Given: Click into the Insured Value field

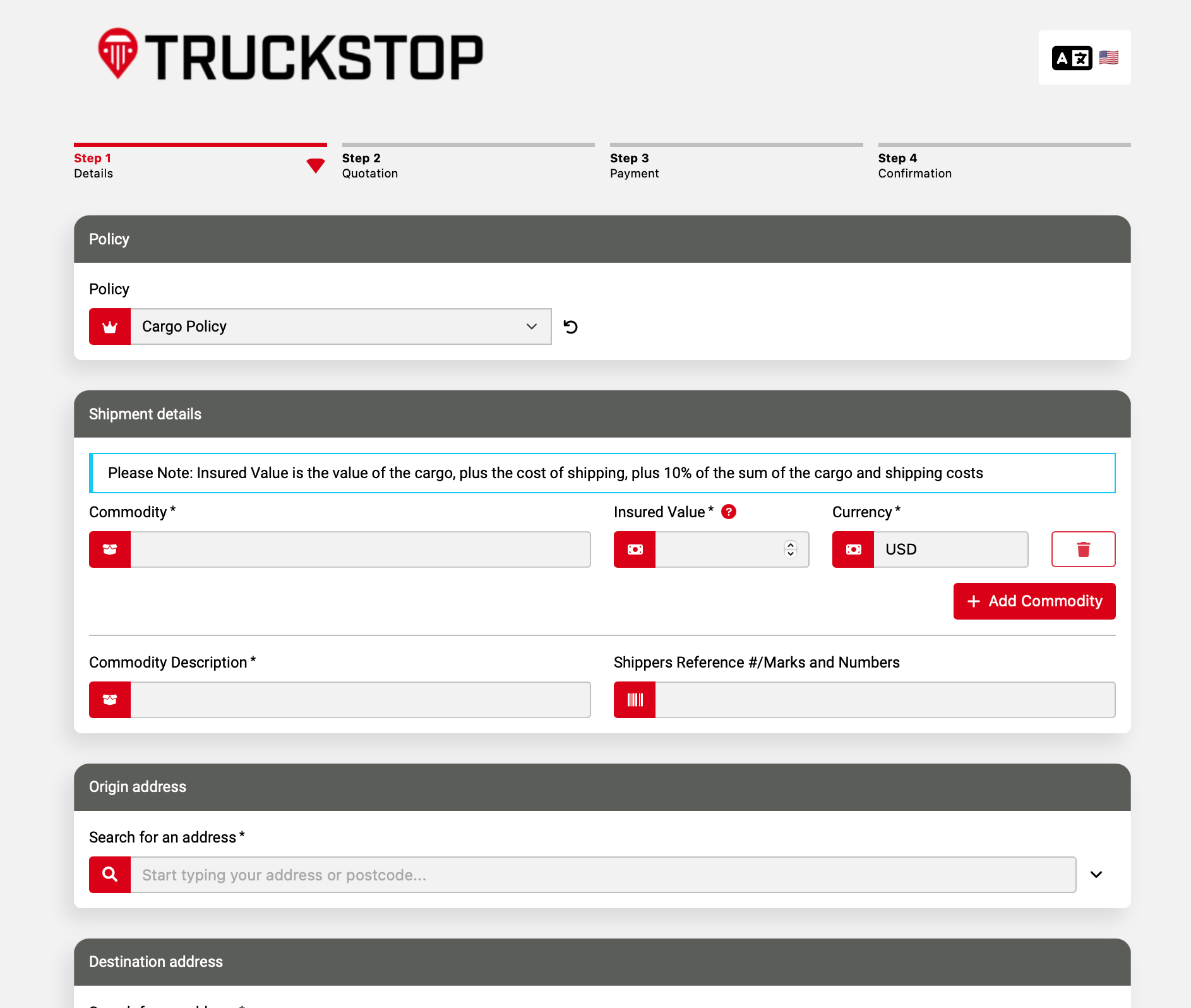Looking at the screenshot, I should 717,549.
